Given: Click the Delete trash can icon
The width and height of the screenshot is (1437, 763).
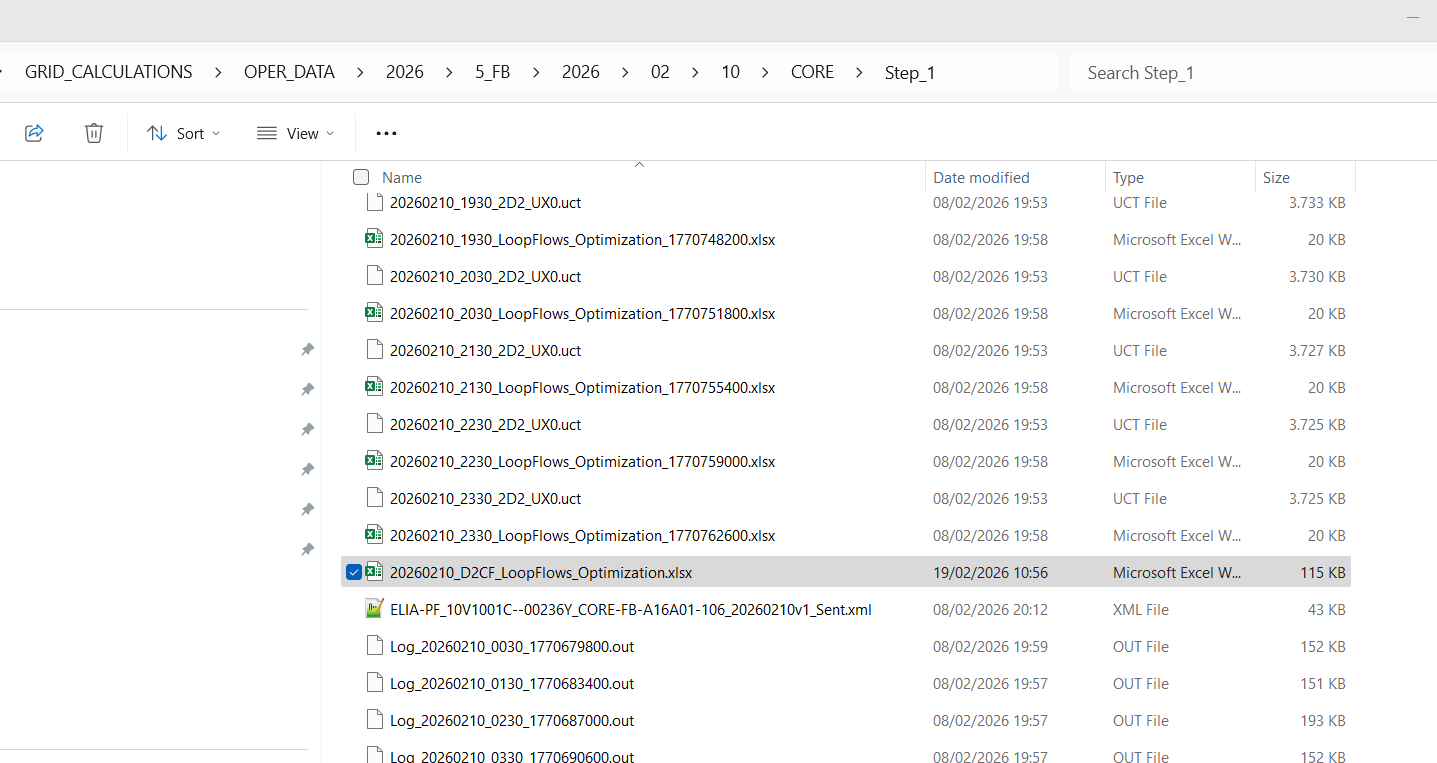Looking at the screenshot, I should 93,133.
